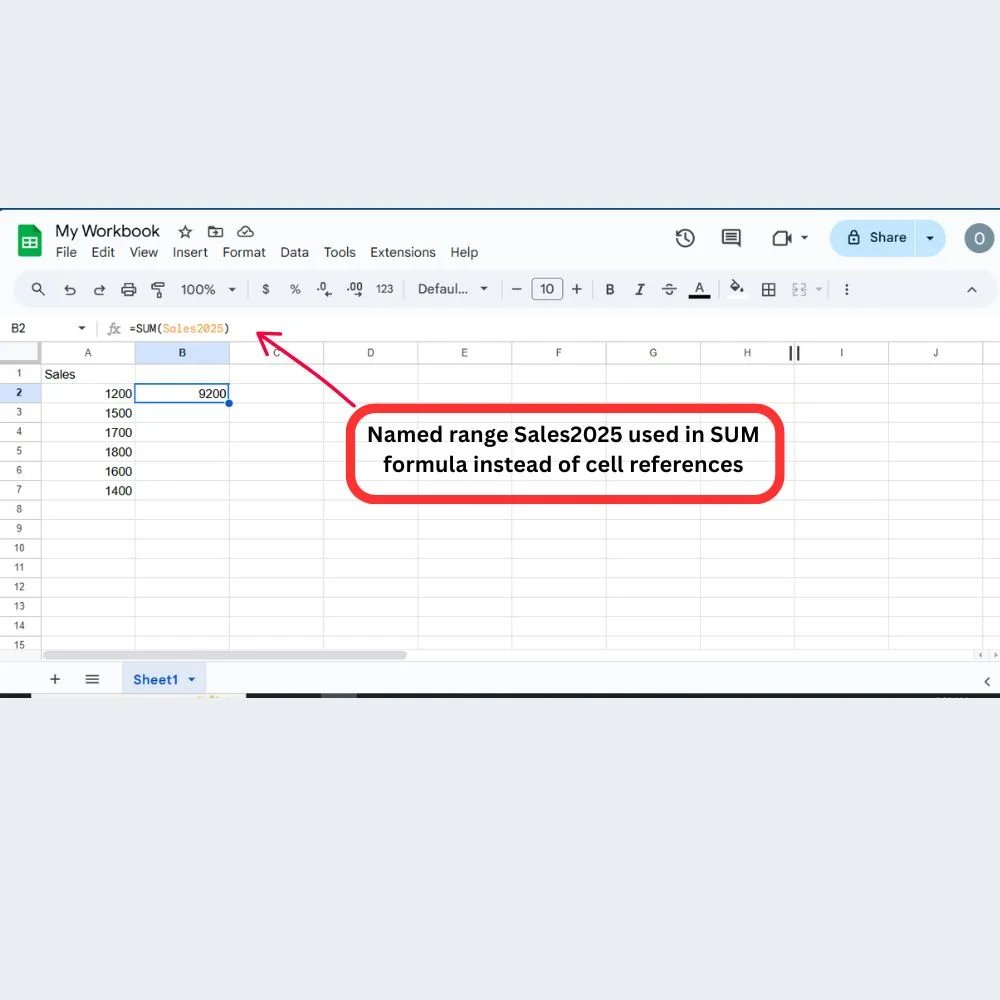Decrease font size with minus button
This screenshot has height=1000, width=1000.
pos(517,290)
